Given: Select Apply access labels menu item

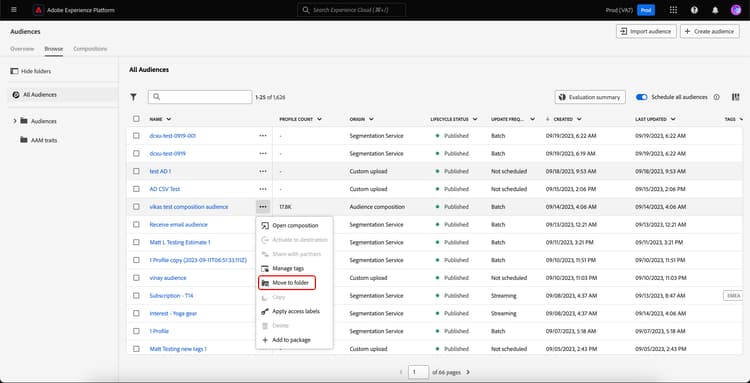Looking at the screenshot, I should tap(294, 311).
